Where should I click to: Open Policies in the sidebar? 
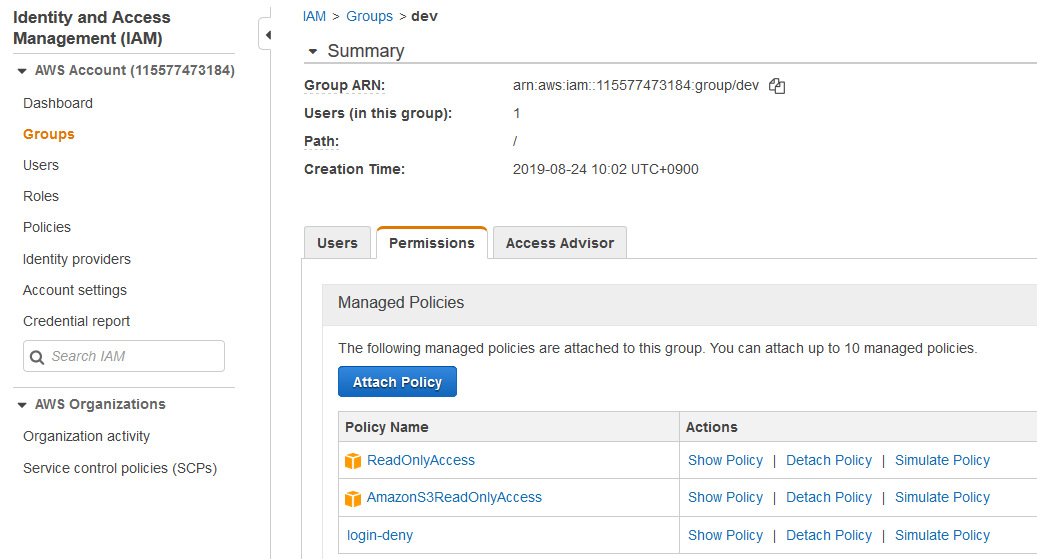click(47, 228)
